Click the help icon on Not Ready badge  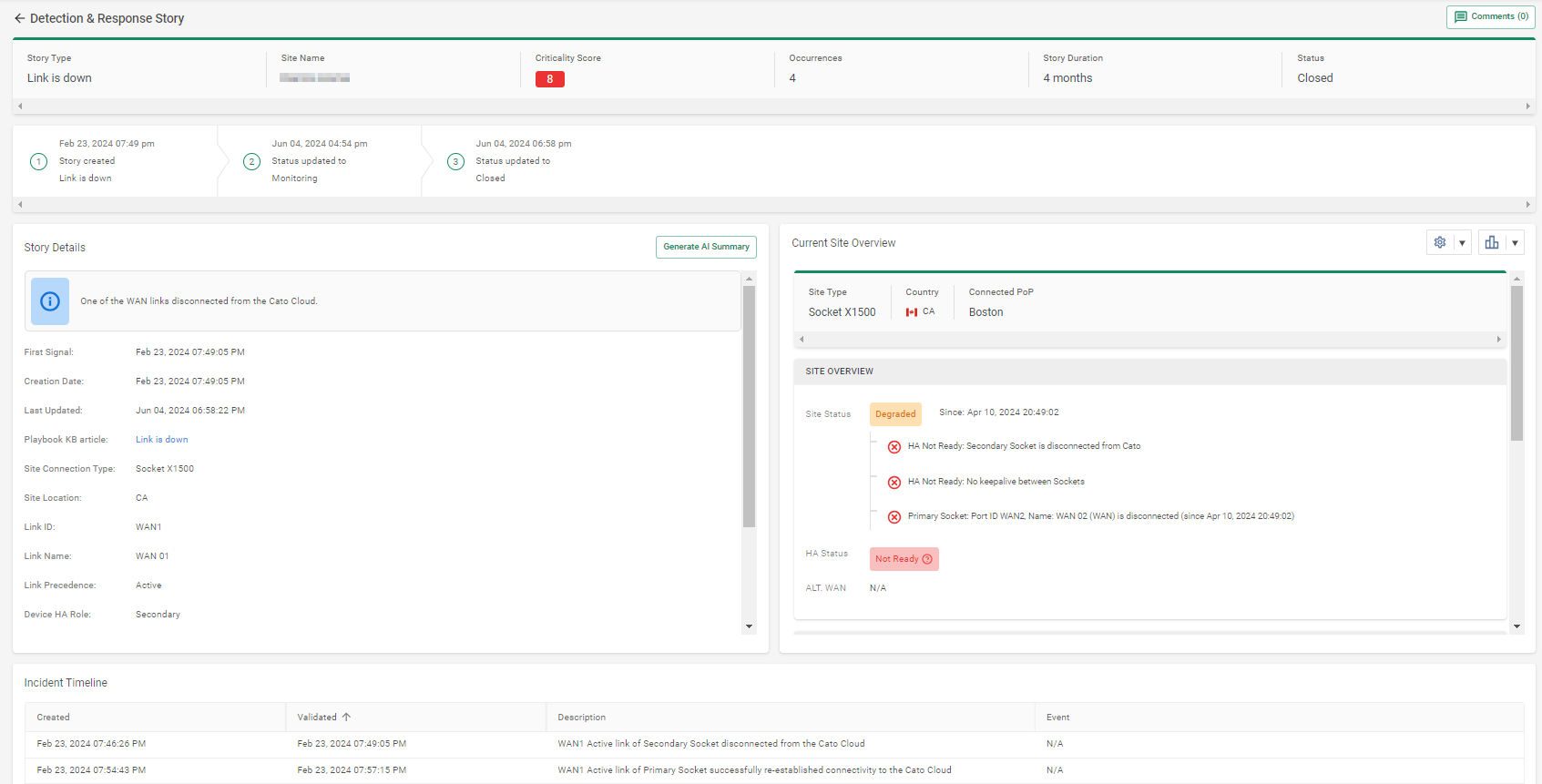[x=927, y=559]
